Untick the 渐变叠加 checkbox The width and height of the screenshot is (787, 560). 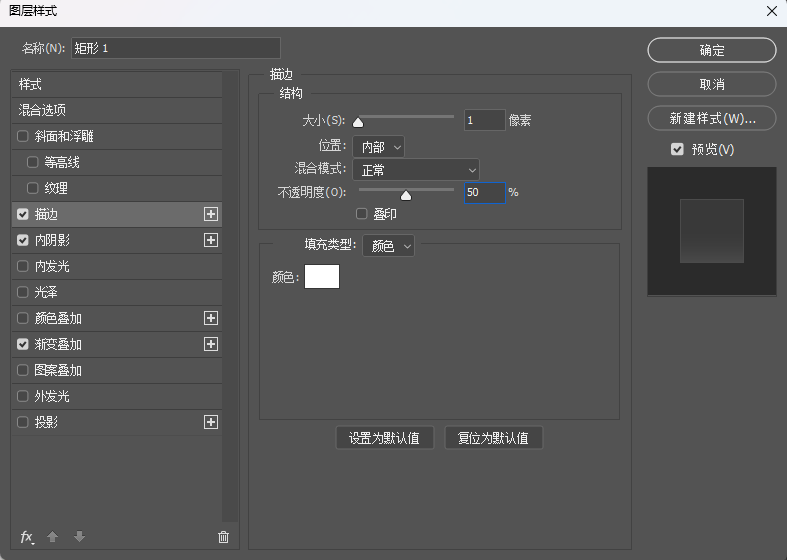point(23,344)
